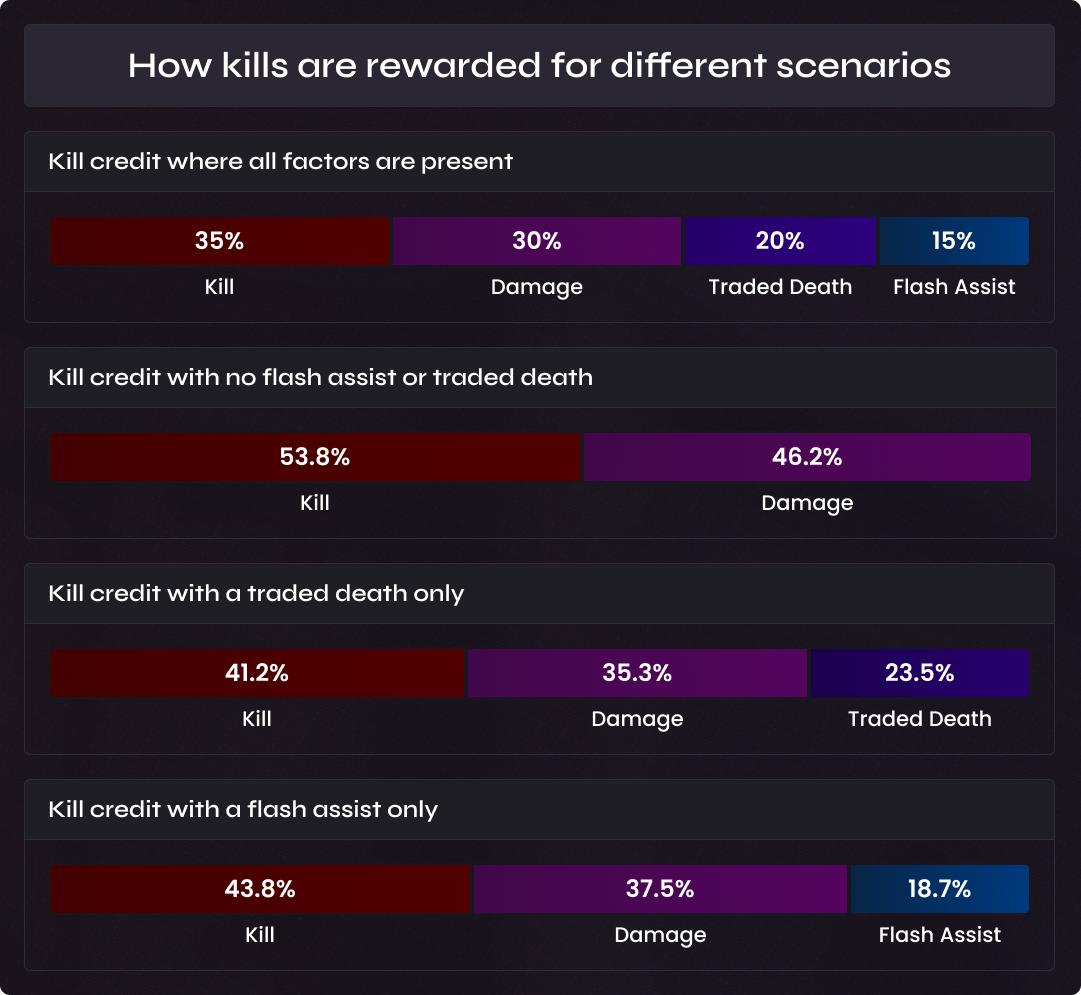This screenshot has height=995, width=1081.
Task: Click the Traded Death label under 20%
Action: pos(780,286)
